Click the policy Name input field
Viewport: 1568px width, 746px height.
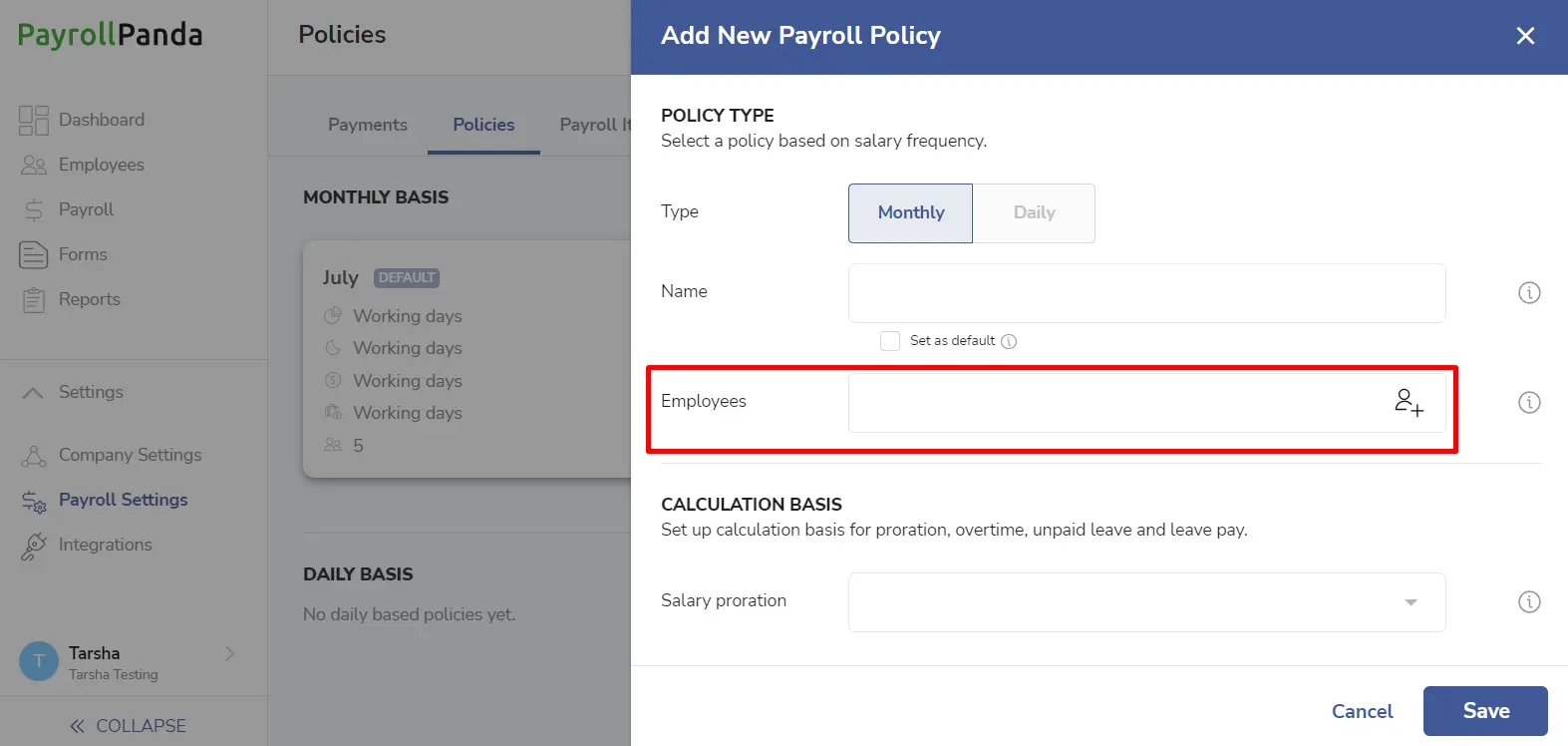1146,292
